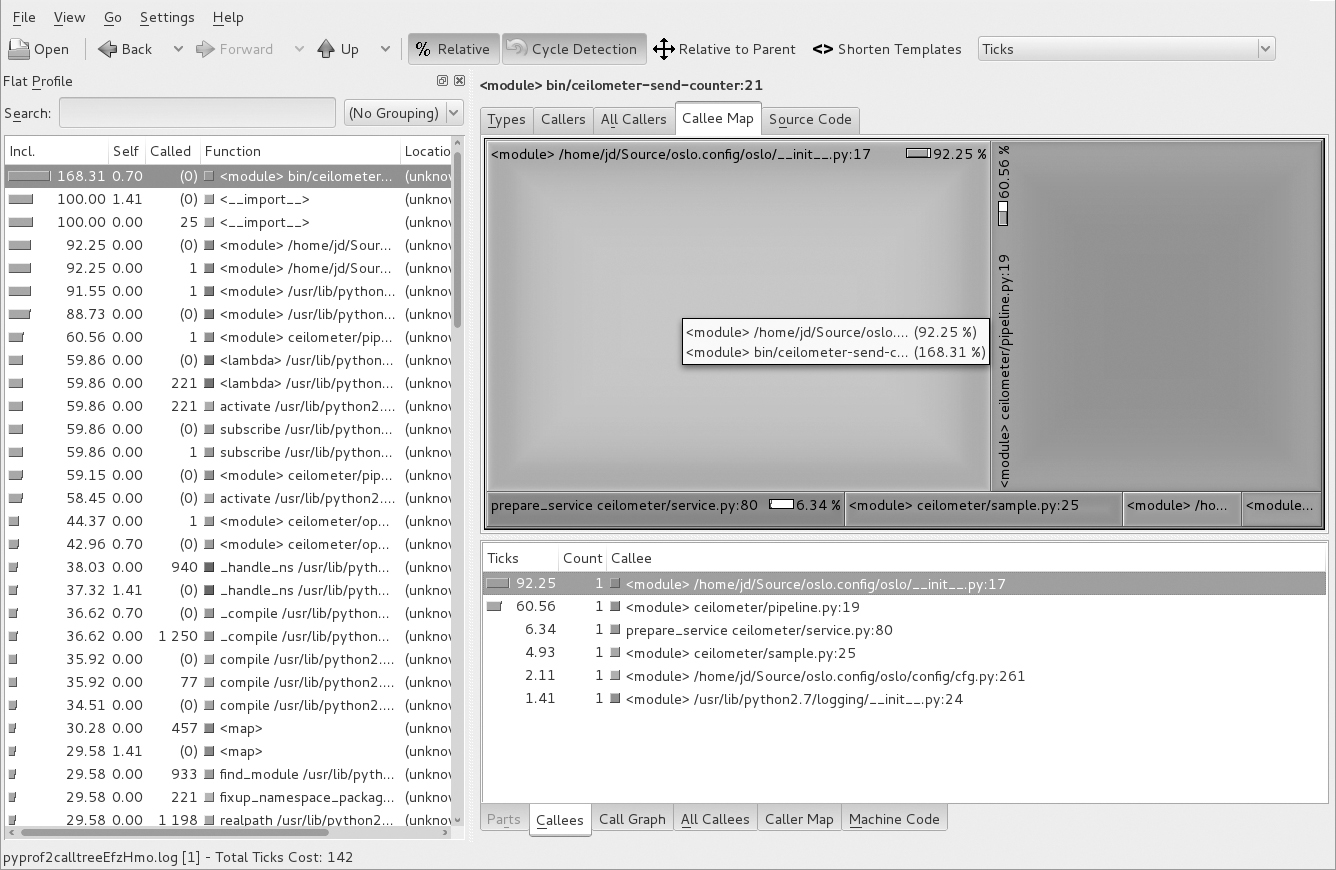Click the Open file icon
The height and width of the screenshot is (870, 1336).
pos(19,49)
